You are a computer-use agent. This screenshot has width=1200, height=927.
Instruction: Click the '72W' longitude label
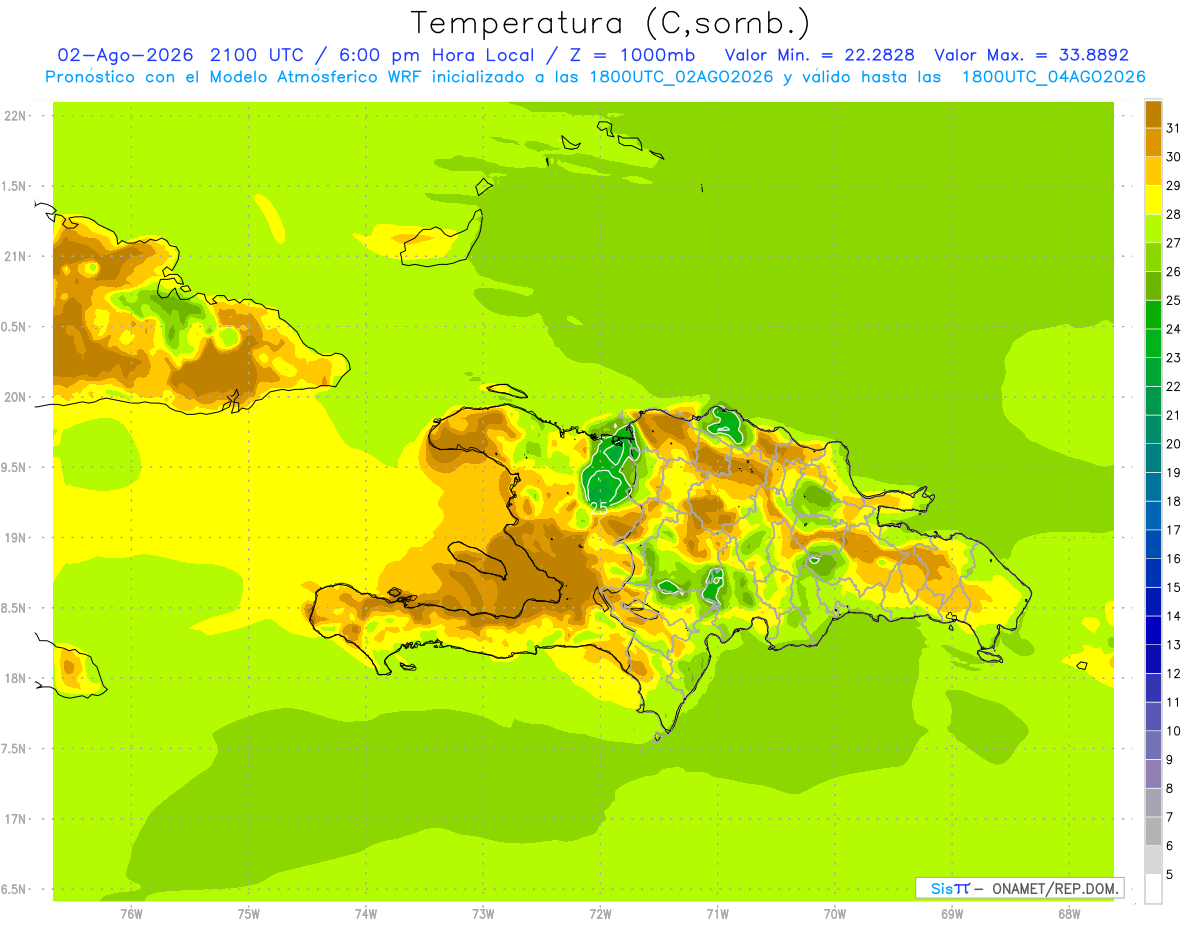[x=600, y=913]
